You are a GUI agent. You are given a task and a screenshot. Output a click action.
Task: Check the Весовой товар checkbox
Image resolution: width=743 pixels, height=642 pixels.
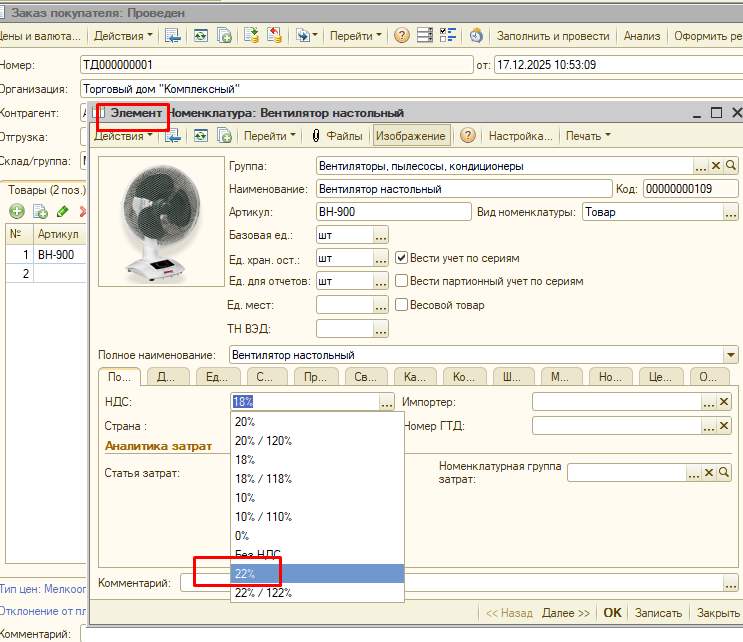pyautogui.click(x=402, y=305)
